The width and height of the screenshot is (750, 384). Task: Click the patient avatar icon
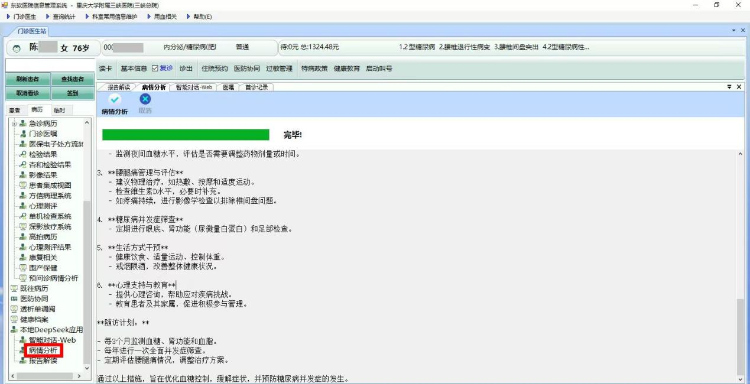(x=17, y=48)
